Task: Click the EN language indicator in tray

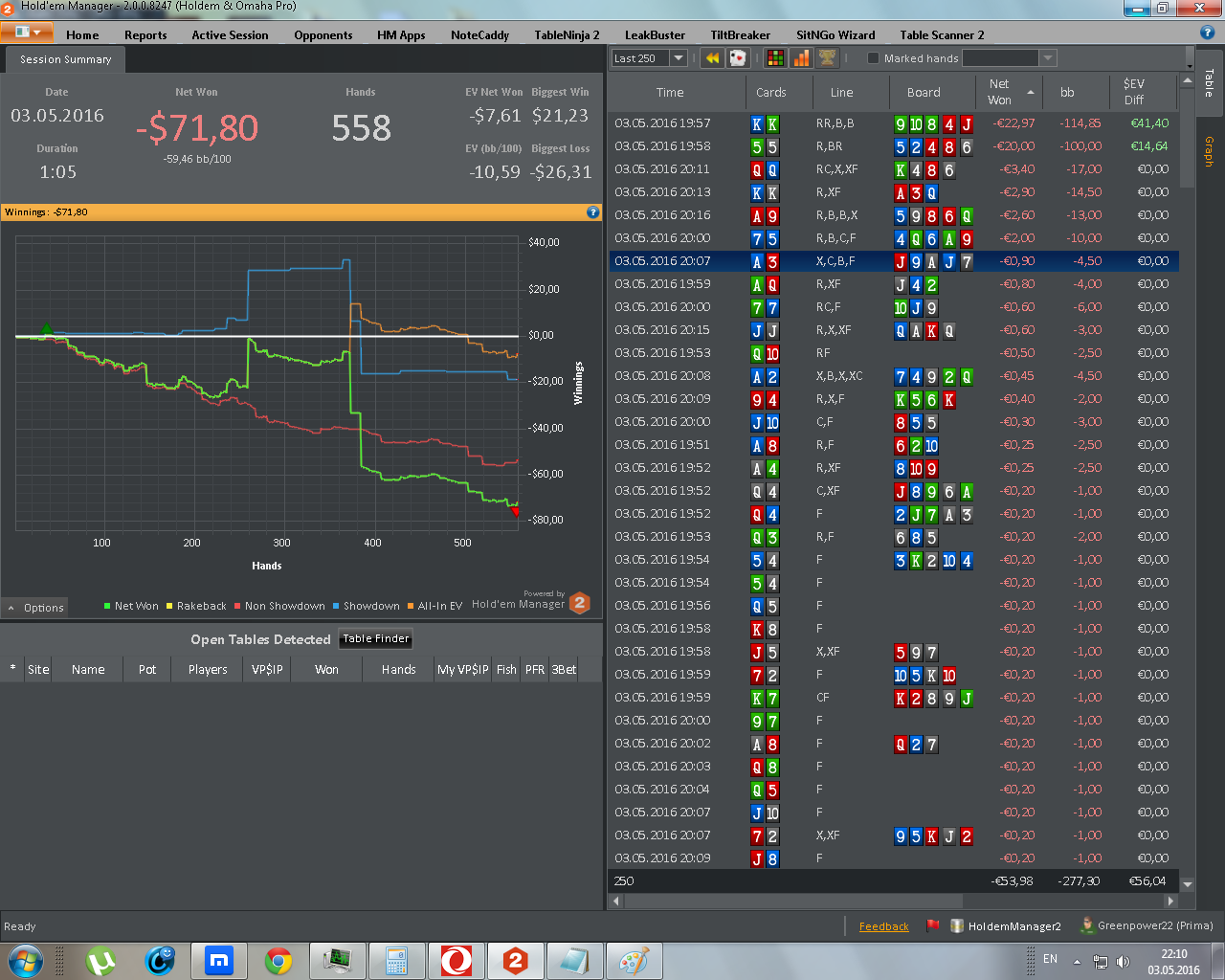Action: [1050, 959]
